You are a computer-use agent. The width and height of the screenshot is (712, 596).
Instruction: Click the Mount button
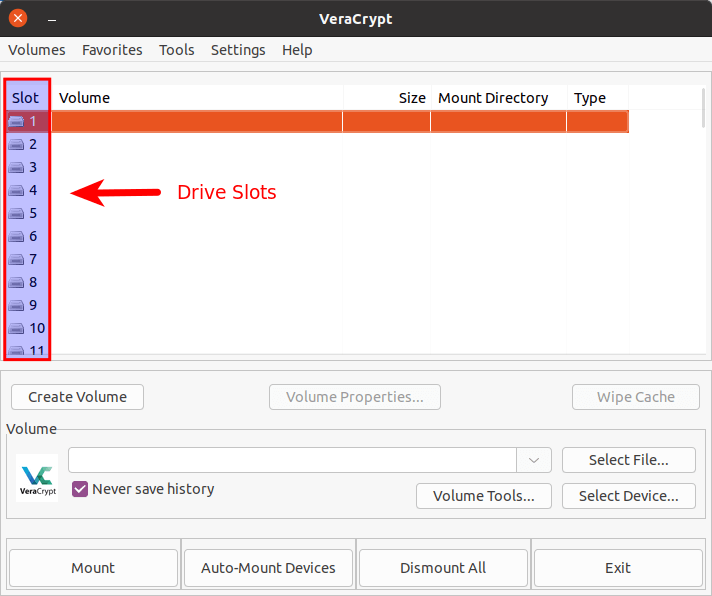coord(93,568)
